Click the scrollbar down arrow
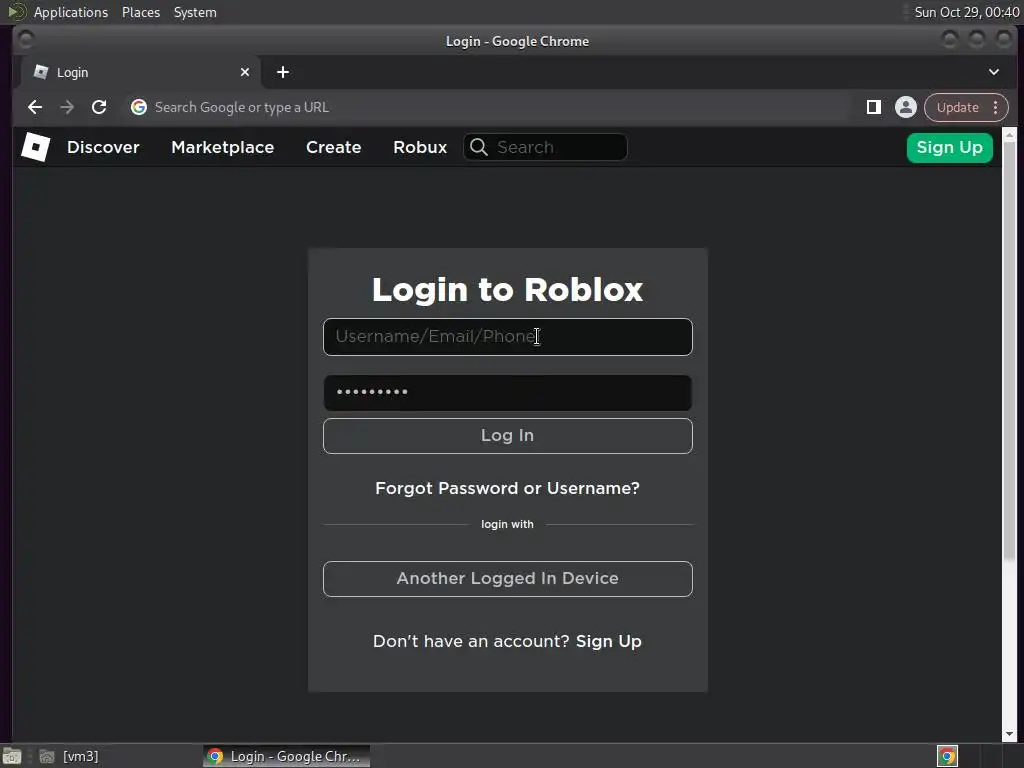Image resolution: width=1024 pixels, height=768 pixels. point(1010,734)
